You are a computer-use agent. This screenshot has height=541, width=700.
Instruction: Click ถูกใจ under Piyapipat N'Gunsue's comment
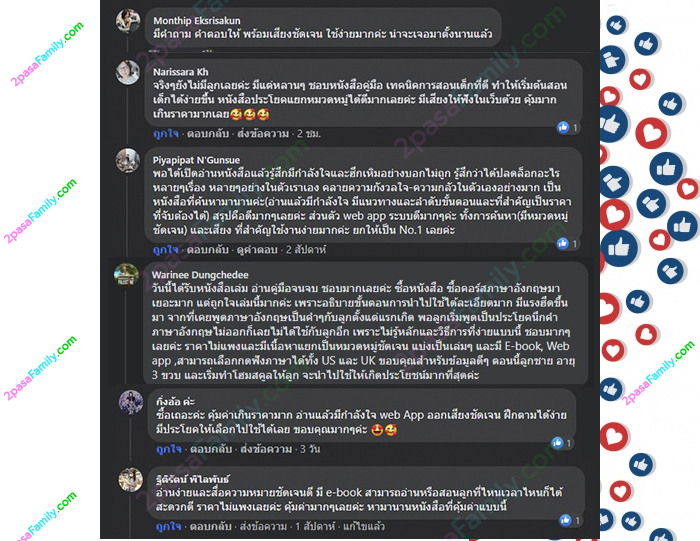pos(165,250)
